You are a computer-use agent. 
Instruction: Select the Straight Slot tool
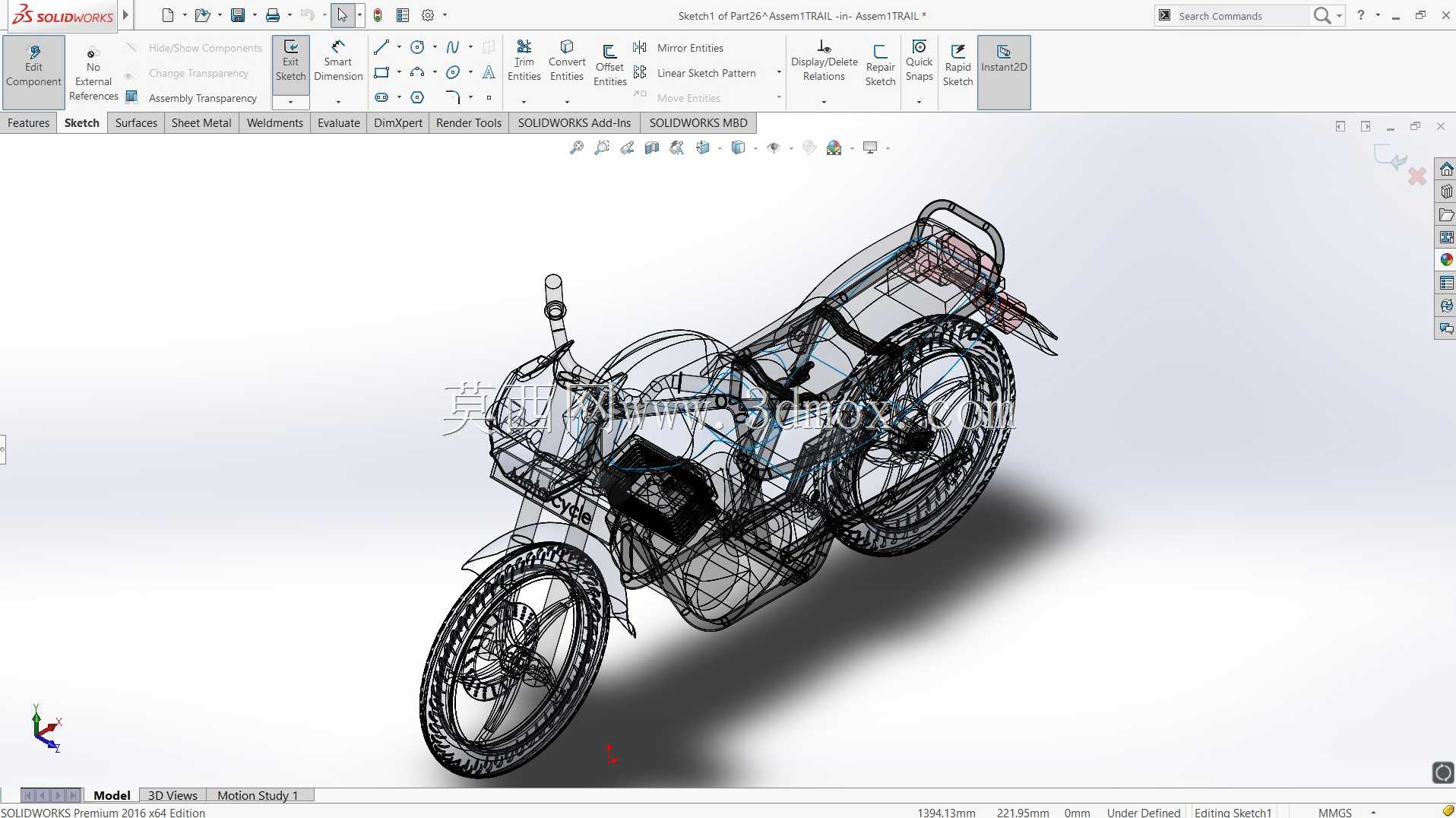pos(381,97)
